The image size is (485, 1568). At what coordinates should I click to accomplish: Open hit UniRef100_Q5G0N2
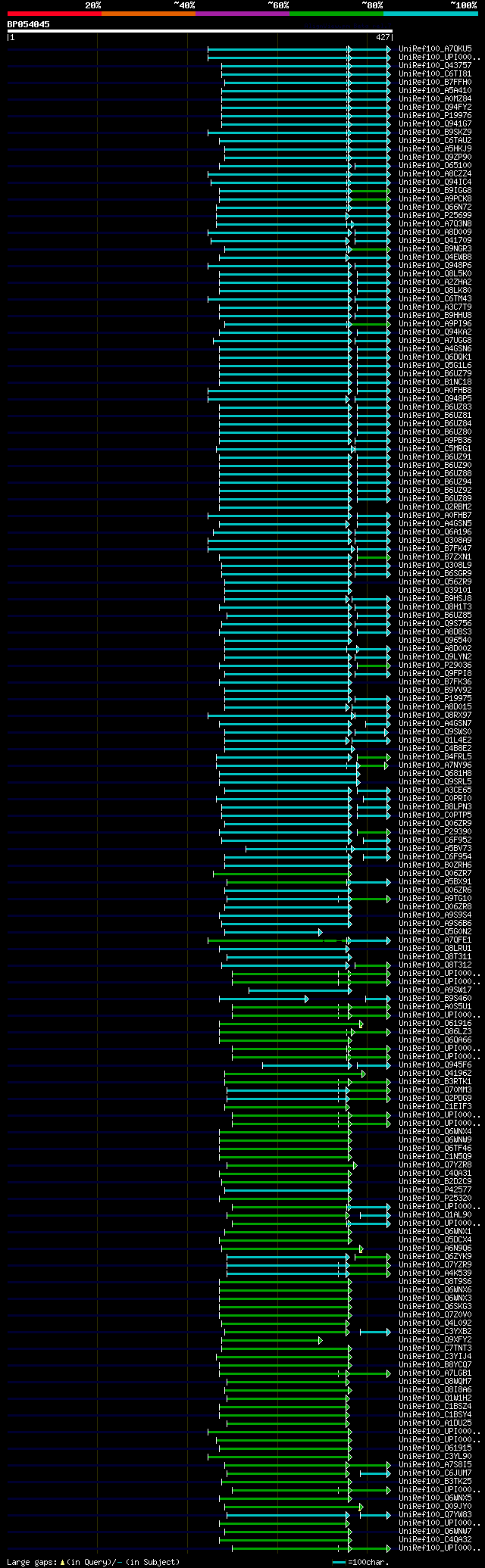pos(435,931)
